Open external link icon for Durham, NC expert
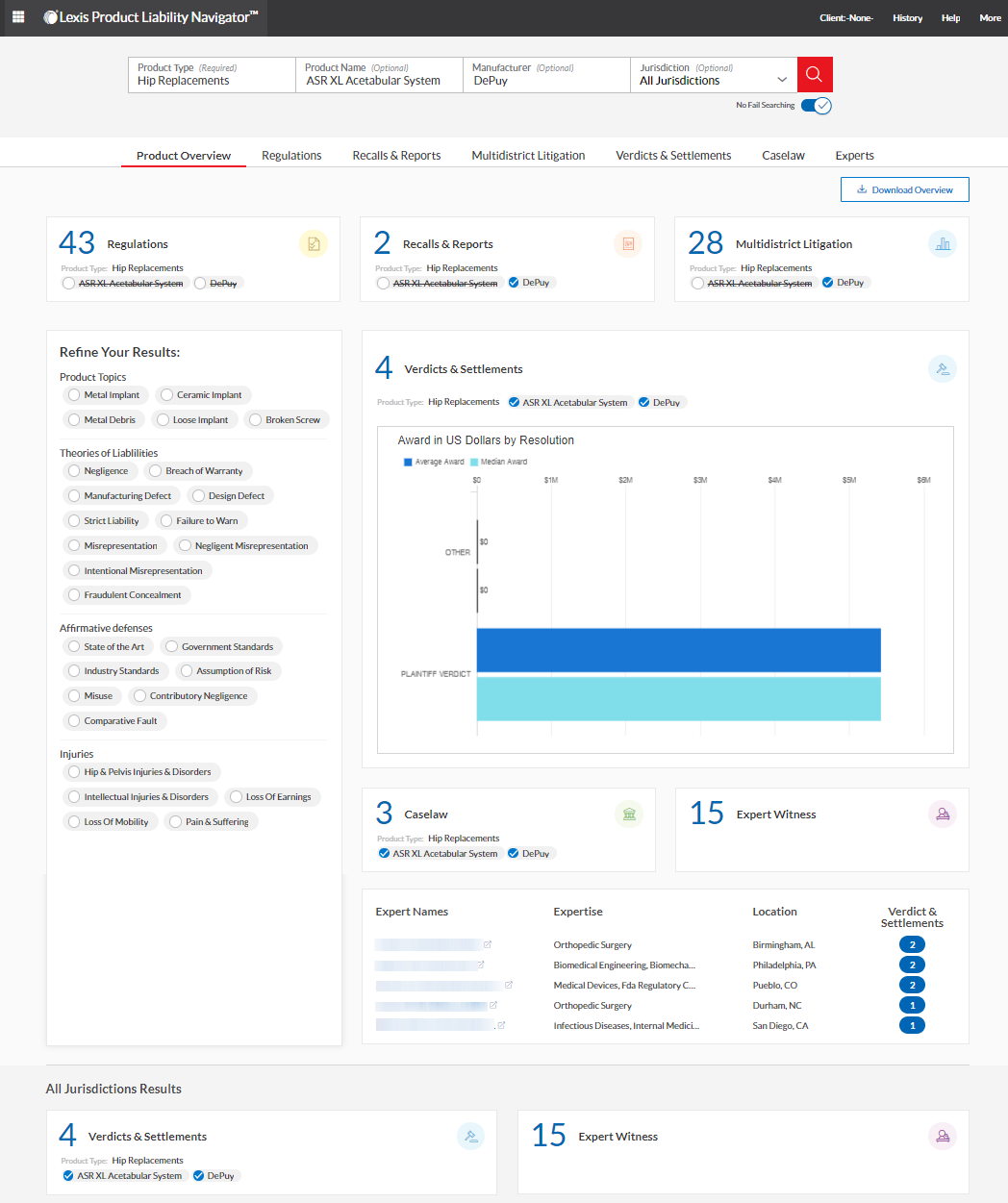 493,1005
